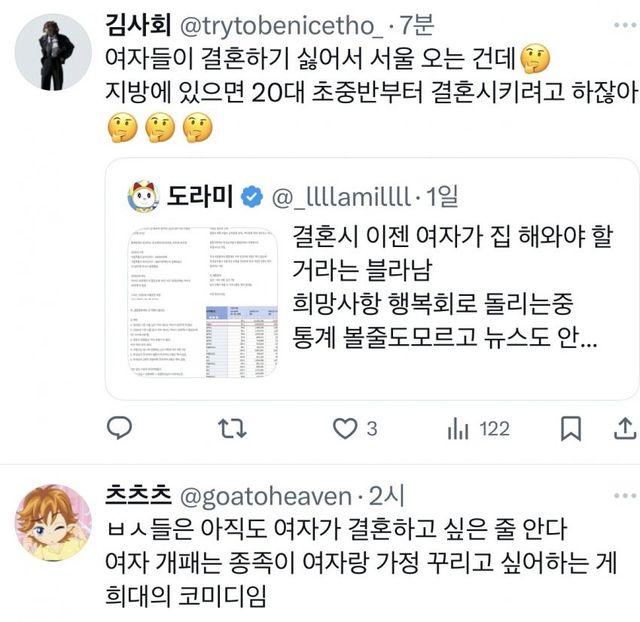This screenshot has height=622, width=640.
Task: Click the 7분 timestamp on first tweet
Action: pyautogui.click(x=416, y=25)
